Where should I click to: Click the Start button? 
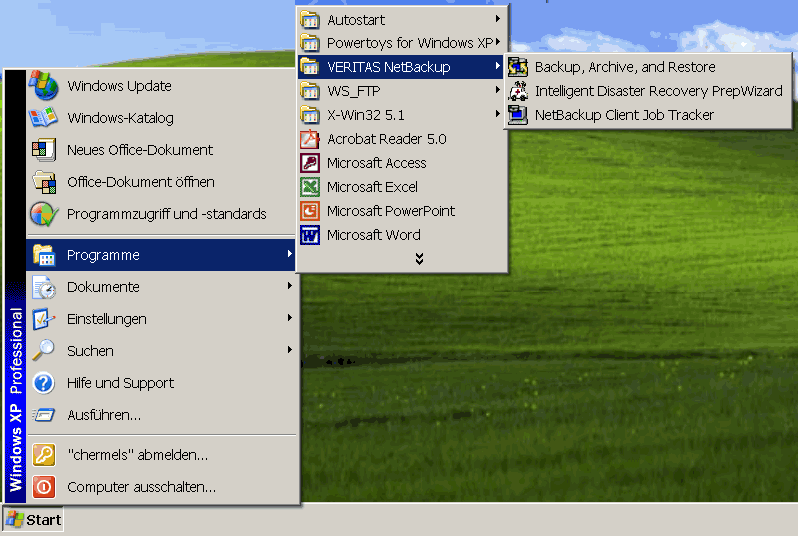click(x=33, y=519)
